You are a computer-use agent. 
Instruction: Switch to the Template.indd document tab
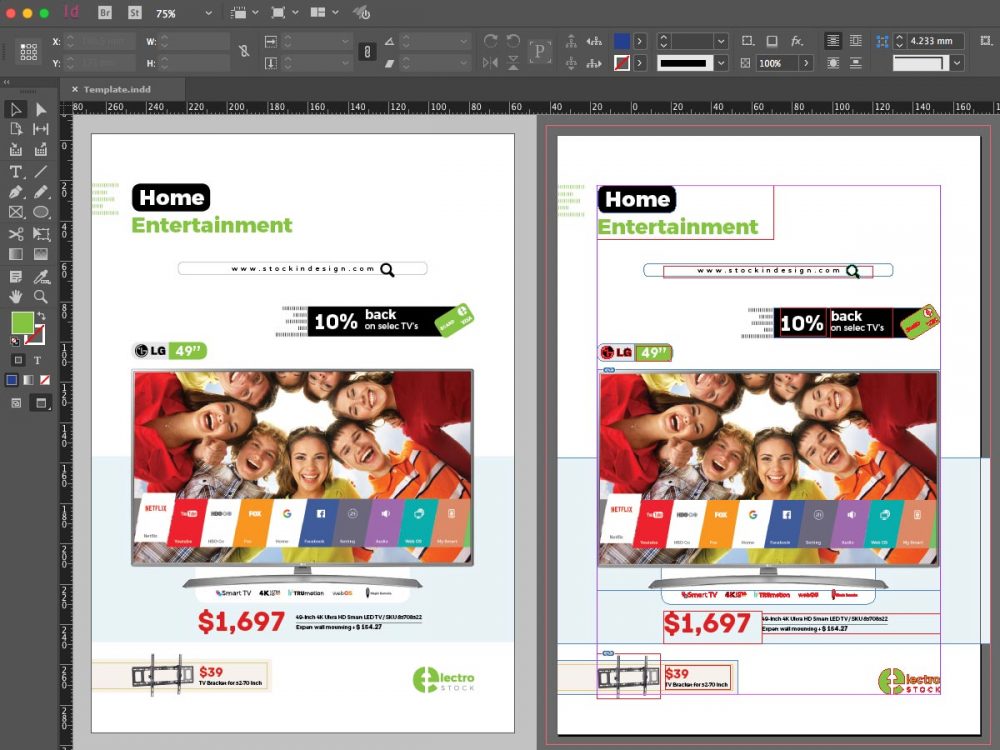pos(117,89)
